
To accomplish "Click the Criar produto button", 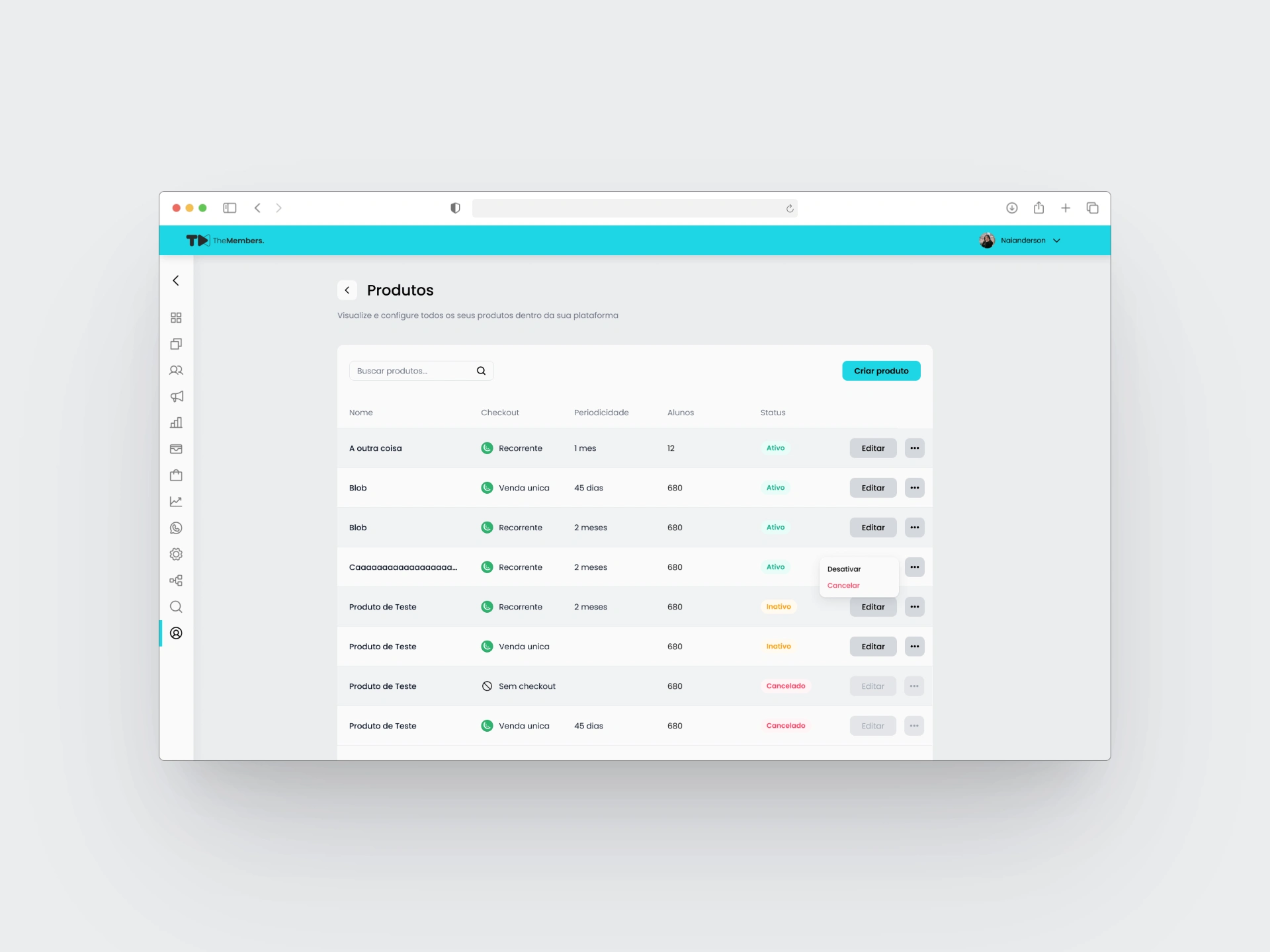I will [881, 371].
